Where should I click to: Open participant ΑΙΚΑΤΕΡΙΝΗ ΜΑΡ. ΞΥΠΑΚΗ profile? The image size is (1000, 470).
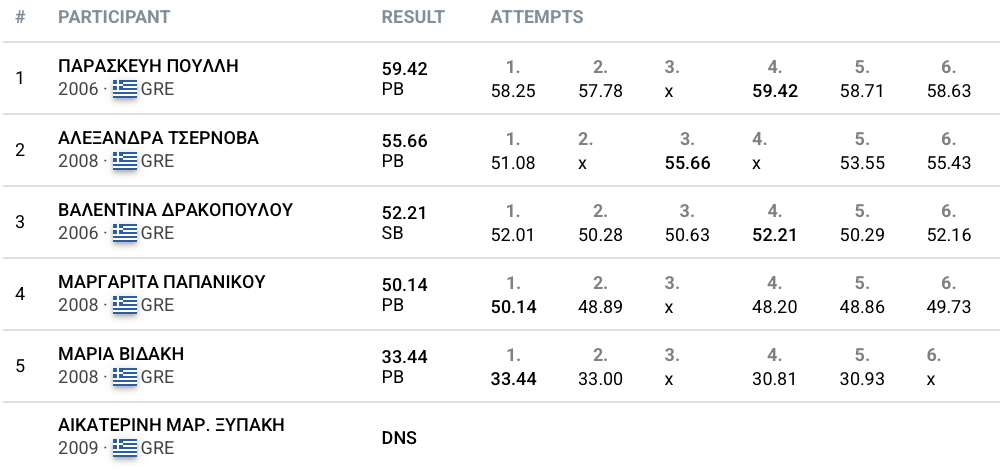point(171,425)
